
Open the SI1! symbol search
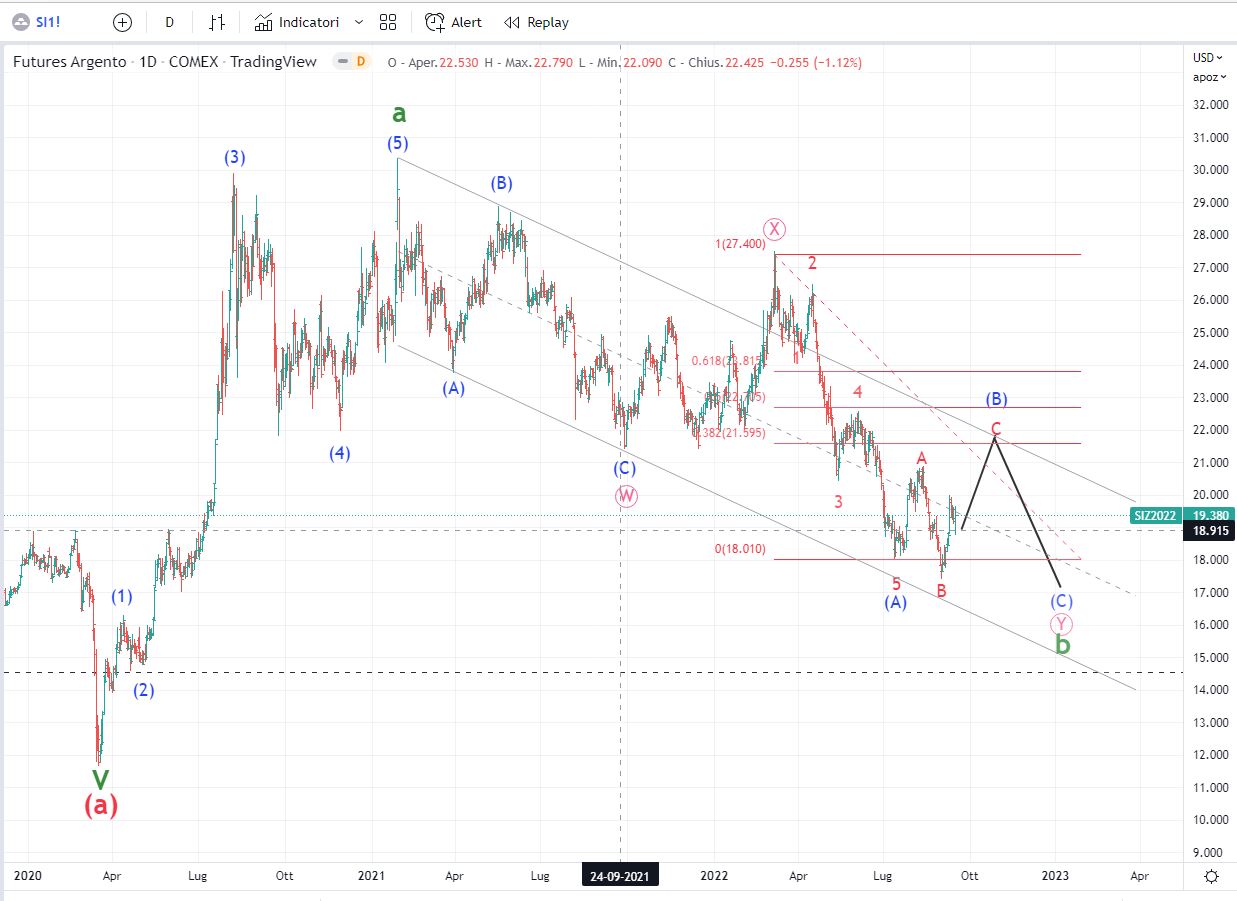coord(50,22)
